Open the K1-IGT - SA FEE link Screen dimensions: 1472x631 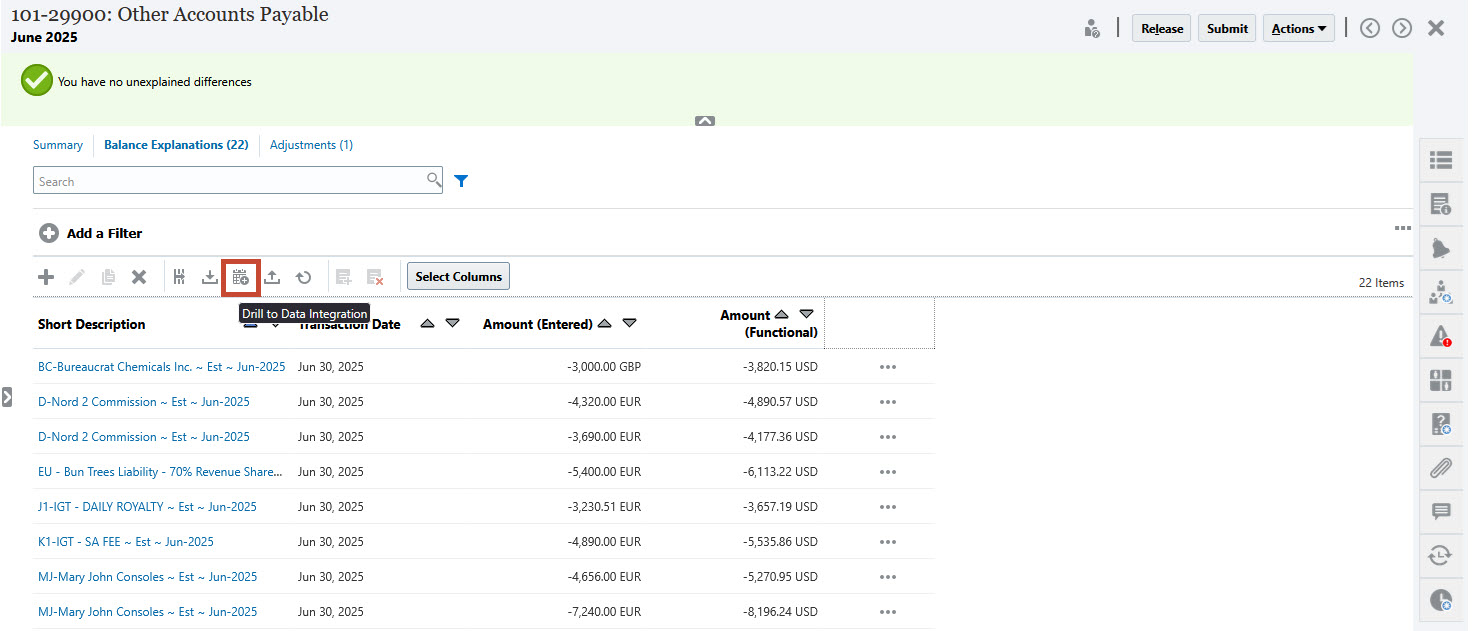126,542
